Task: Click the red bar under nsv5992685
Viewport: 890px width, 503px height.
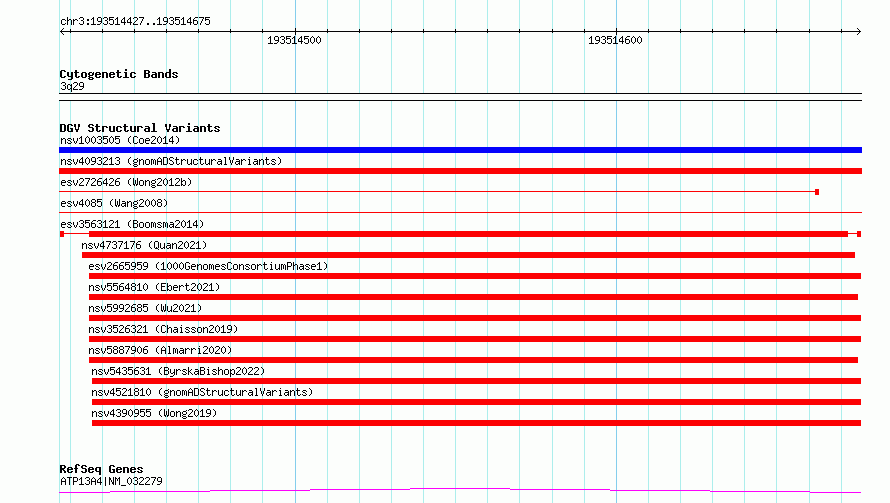Action: [475, 318]
